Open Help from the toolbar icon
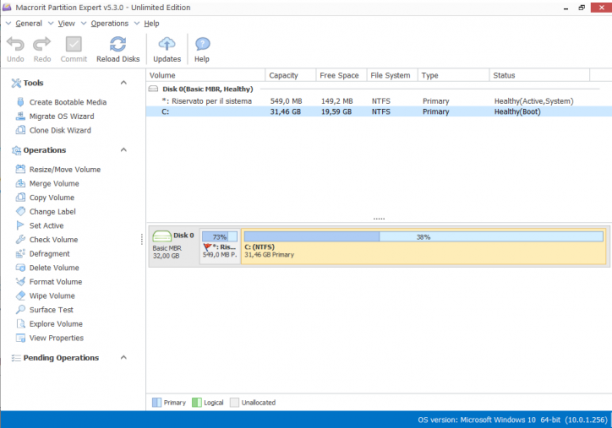This screenshot has height=428, width=612. (202, 44)
